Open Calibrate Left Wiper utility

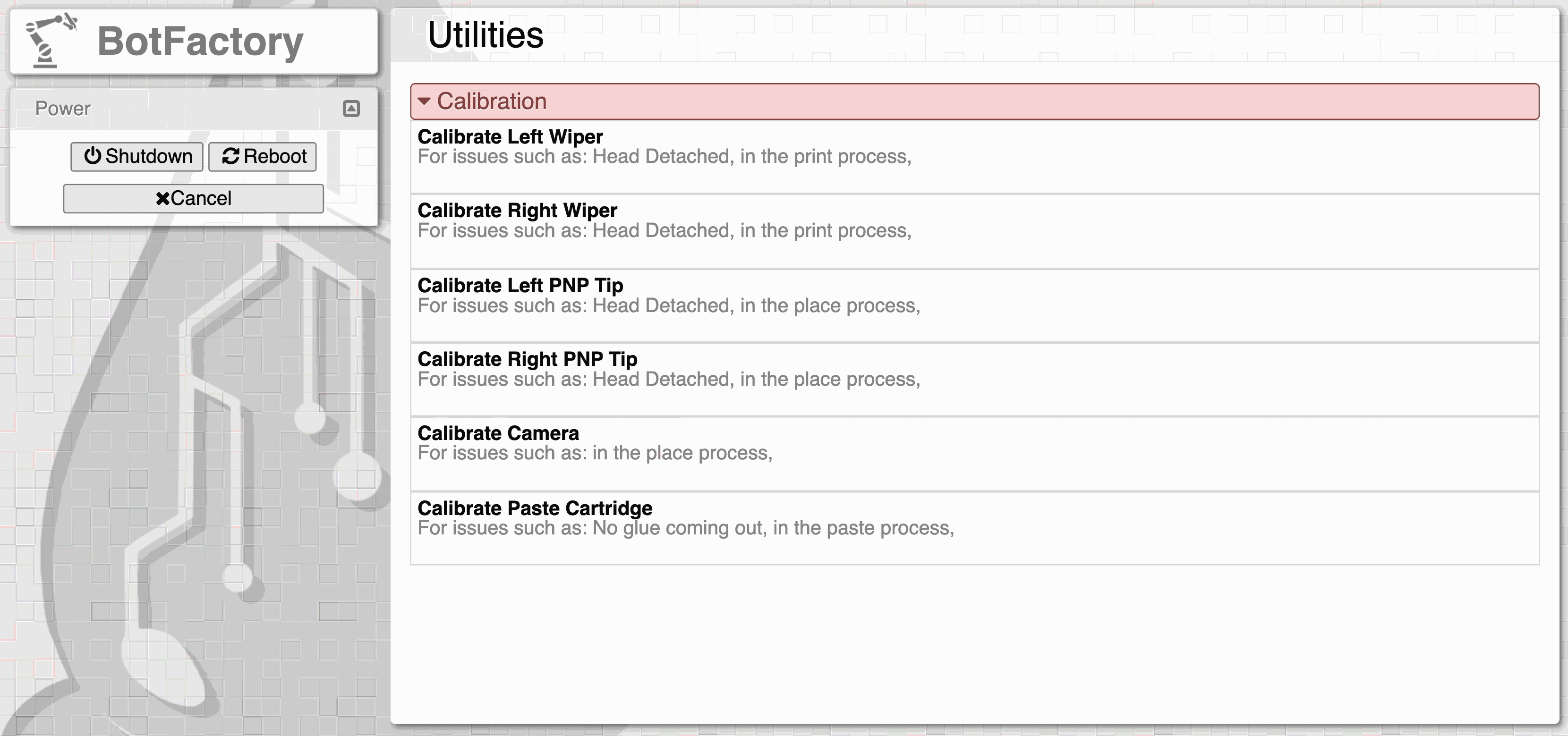coord(510,137)
